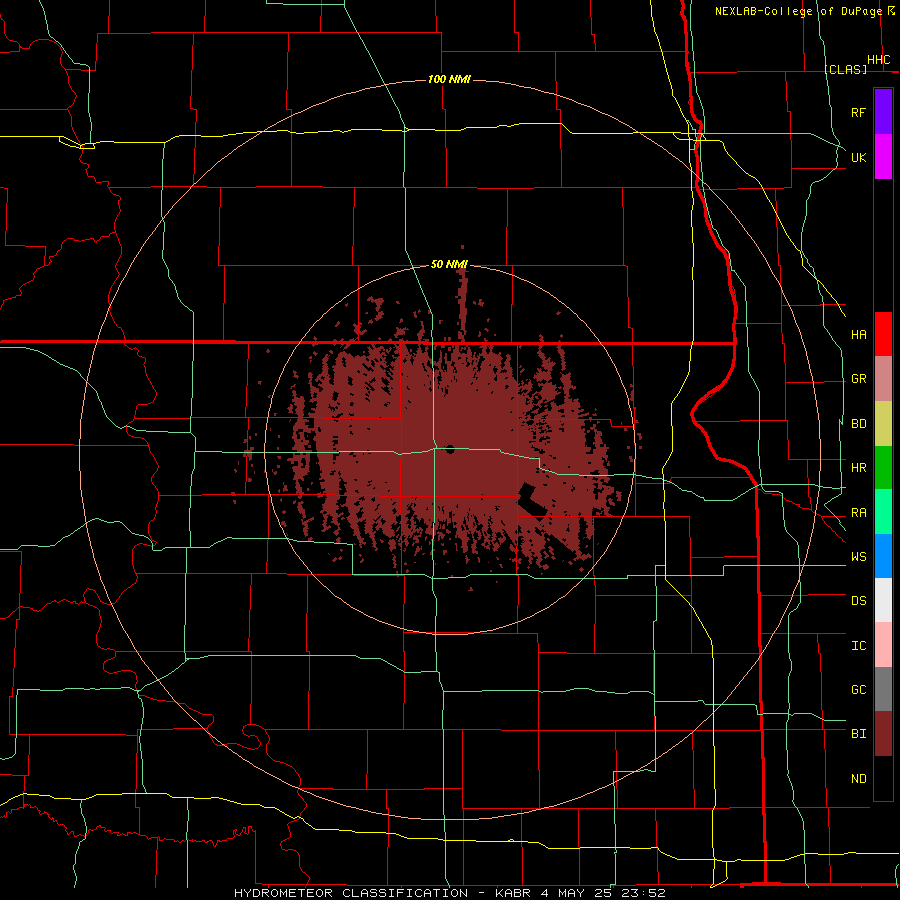
Task: Click the RF legend label
Action: click(x=858, y=112)
